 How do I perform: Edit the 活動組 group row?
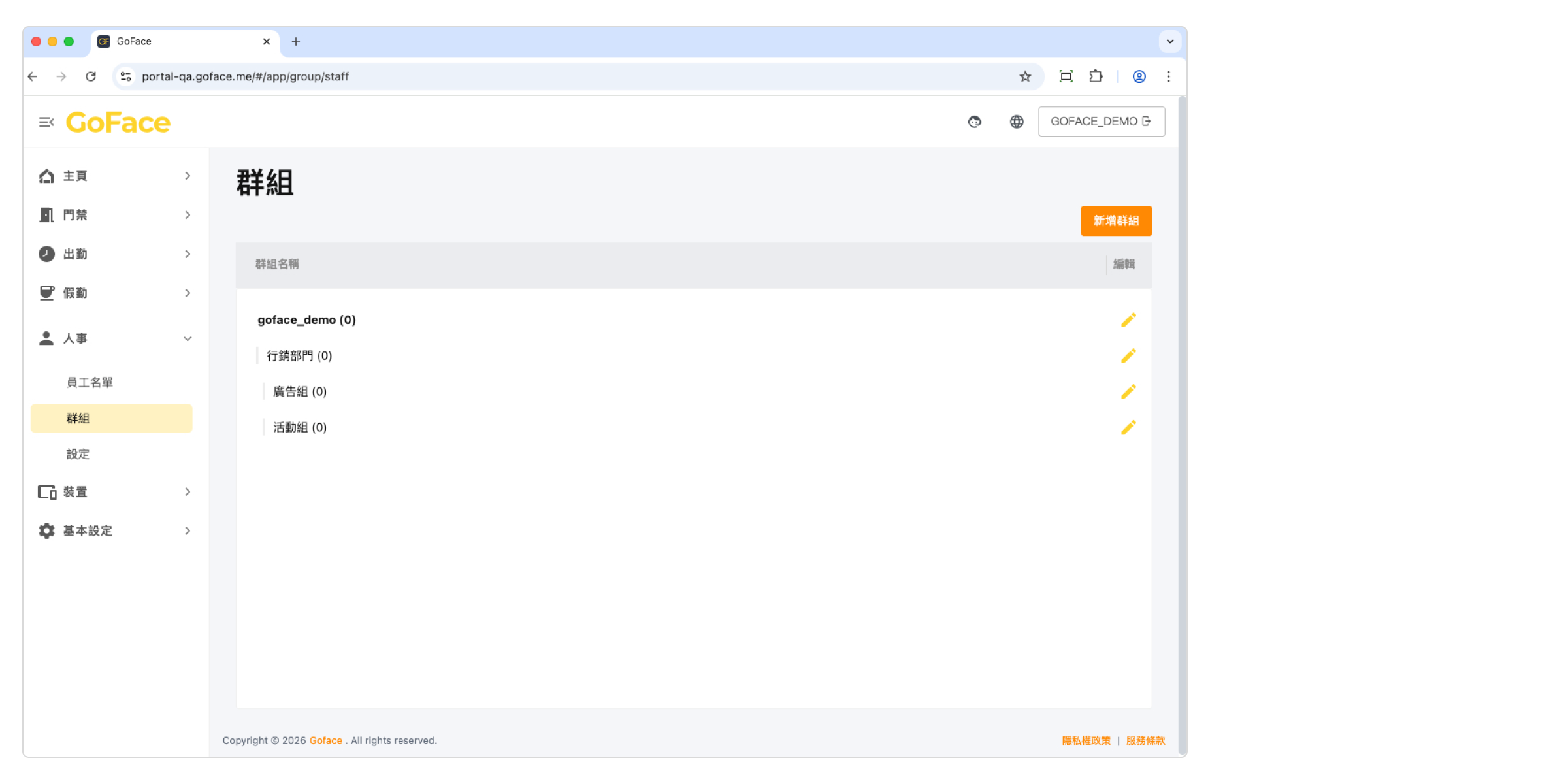[1128, 428]
